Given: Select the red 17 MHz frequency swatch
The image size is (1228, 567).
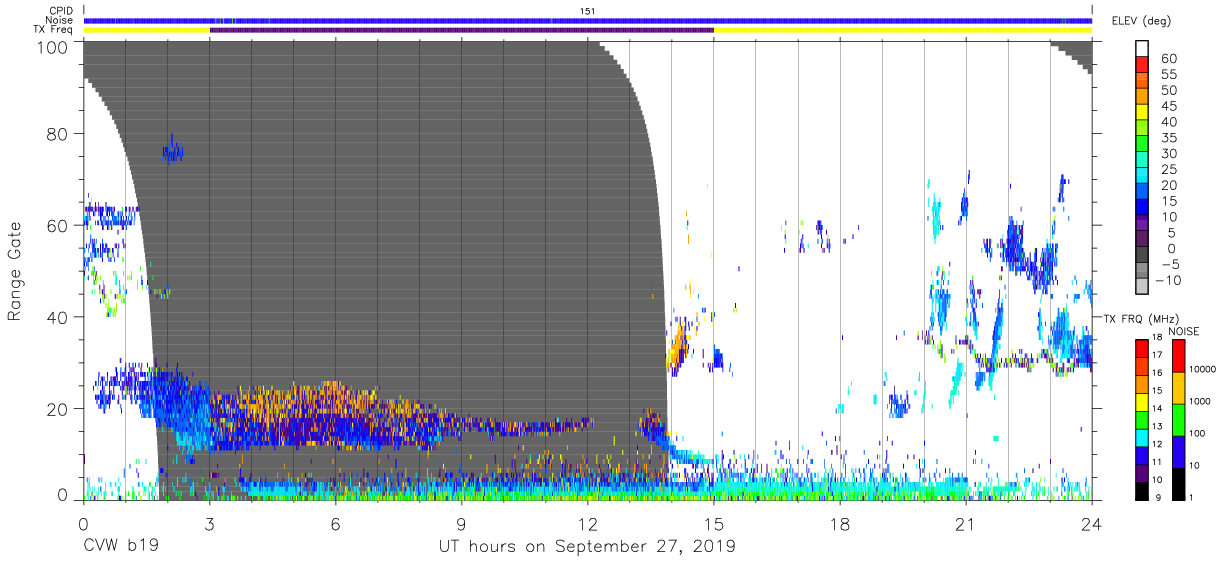Looking at the screenshot, I should pyautogui.click(x=1144, y=348).
